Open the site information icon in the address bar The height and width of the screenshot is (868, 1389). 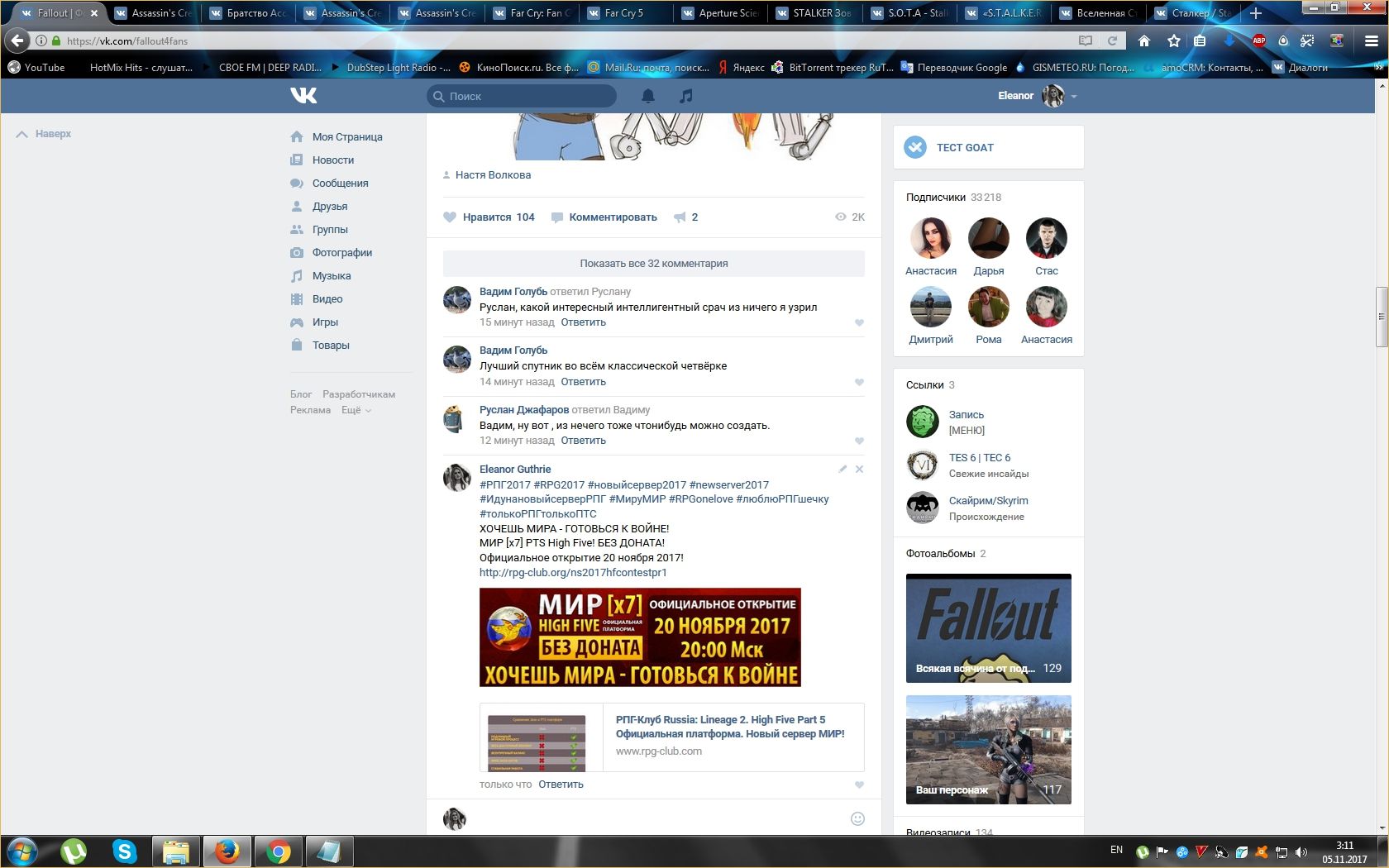pos(41,41)
